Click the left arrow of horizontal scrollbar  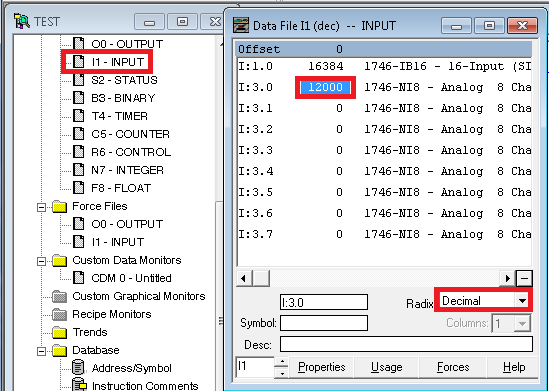click(244, 279)
